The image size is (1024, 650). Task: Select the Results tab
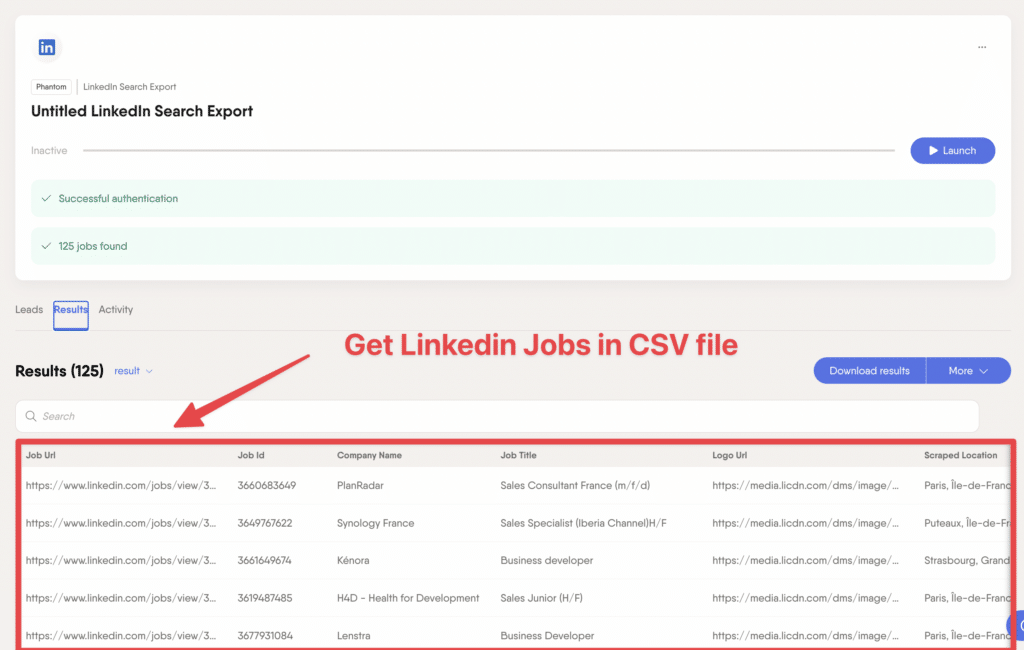click(x=71, y=315)
